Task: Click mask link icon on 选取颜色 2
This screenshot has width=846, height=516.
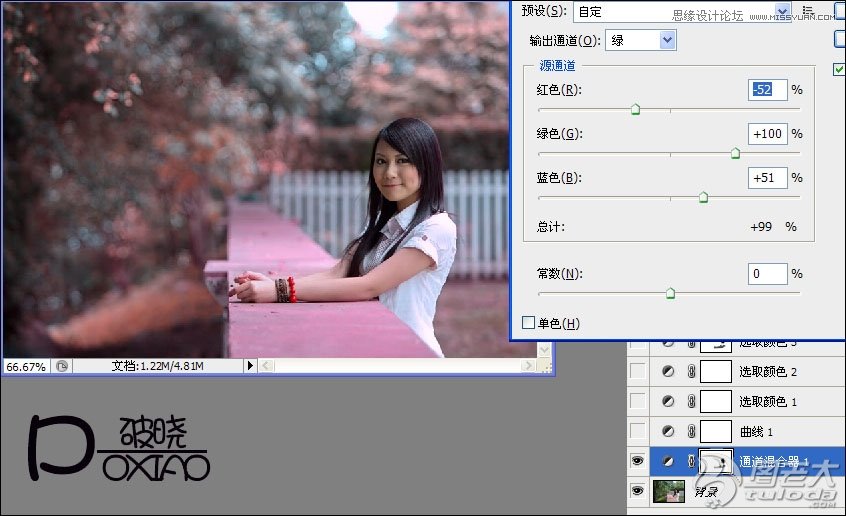Action: pyautogui.click(x=691, y=371)
